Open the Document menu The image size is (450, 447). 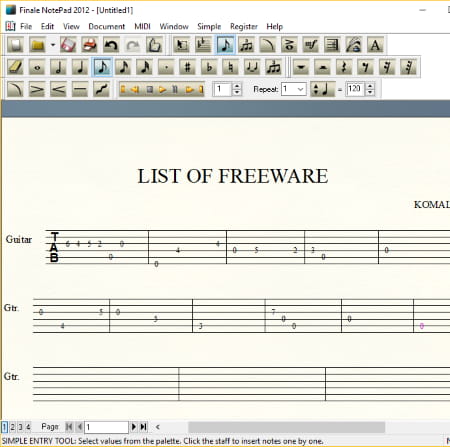tap(107, 26)
